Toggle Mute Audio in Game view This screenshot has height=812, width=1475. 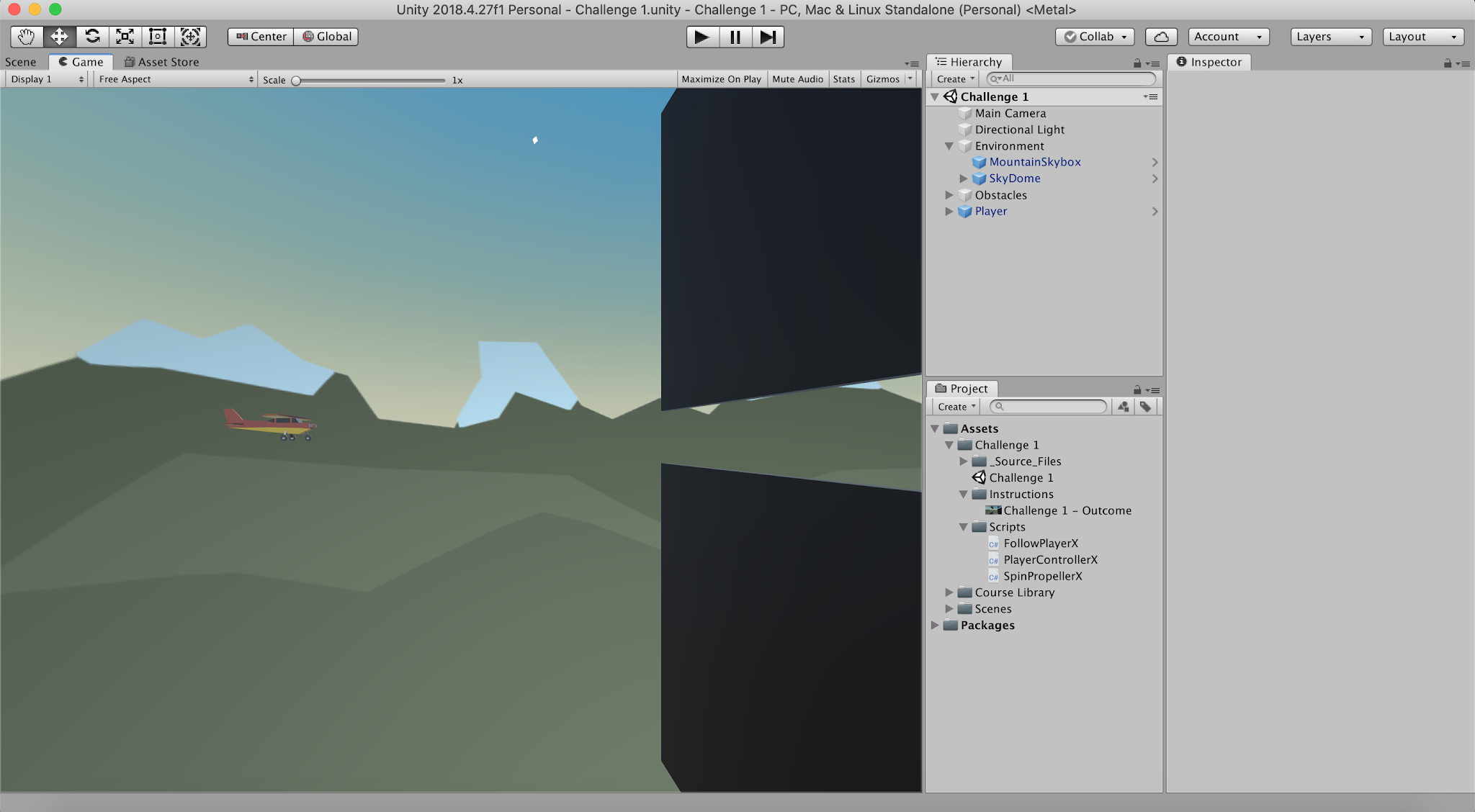point(797,79)
